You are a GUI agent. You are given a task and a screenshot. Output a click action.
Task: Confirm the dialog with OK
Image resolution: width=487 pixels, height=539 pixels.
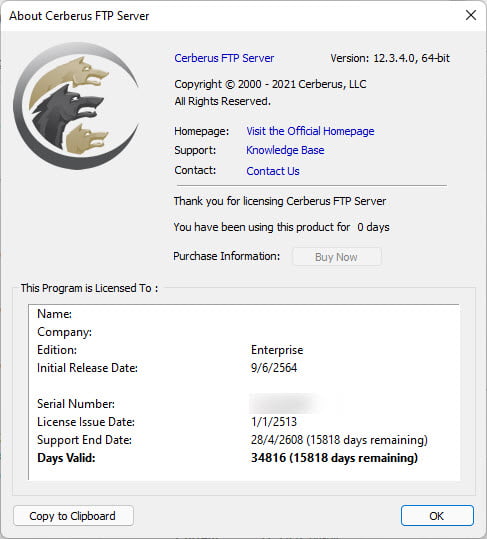437,516
